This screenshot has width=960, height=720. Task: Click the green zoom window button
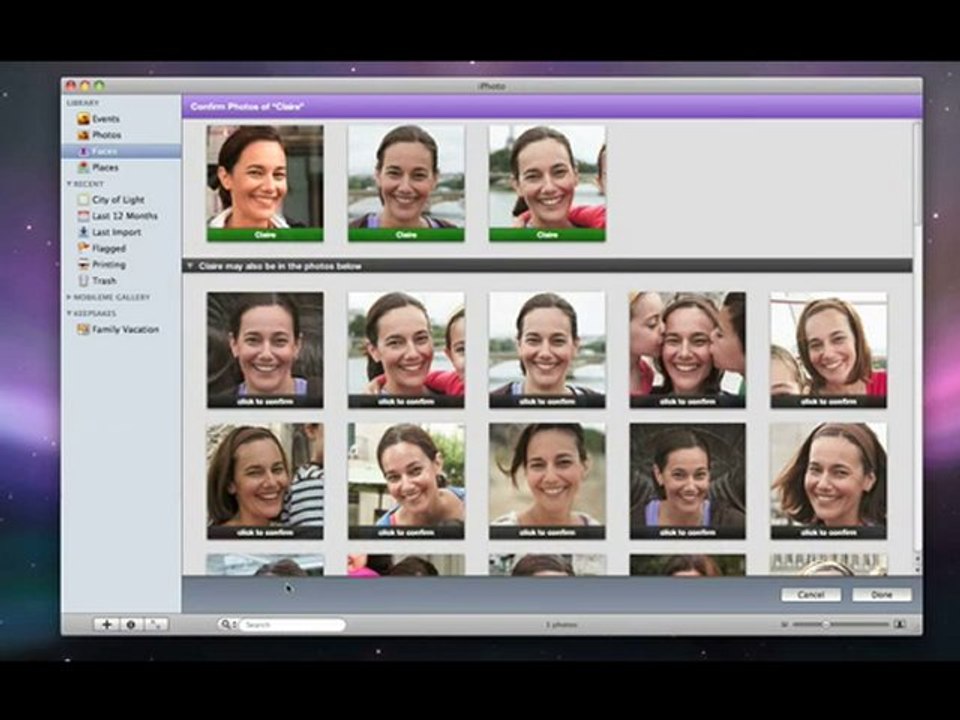(x=99, y=86)
